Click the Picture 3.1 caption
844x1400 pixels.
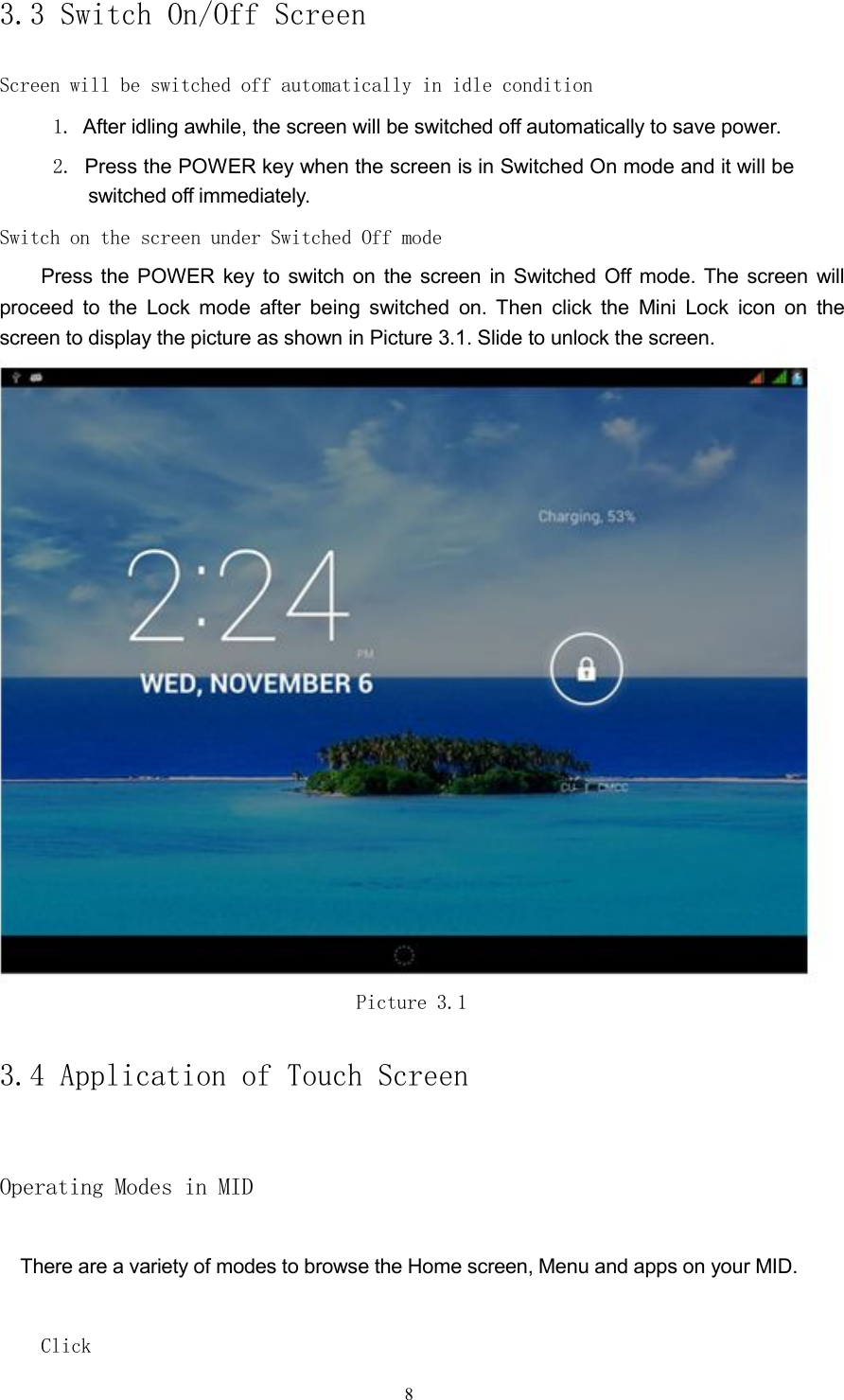point(413,1002)
